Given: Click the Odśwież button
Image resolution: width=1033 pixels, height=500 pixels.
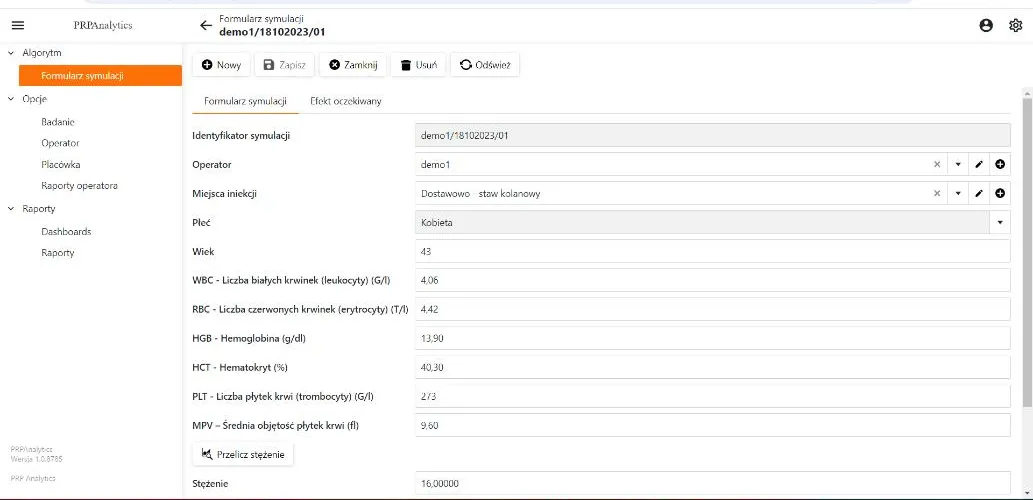Looking at the screenshot, I should pos(485,65).
